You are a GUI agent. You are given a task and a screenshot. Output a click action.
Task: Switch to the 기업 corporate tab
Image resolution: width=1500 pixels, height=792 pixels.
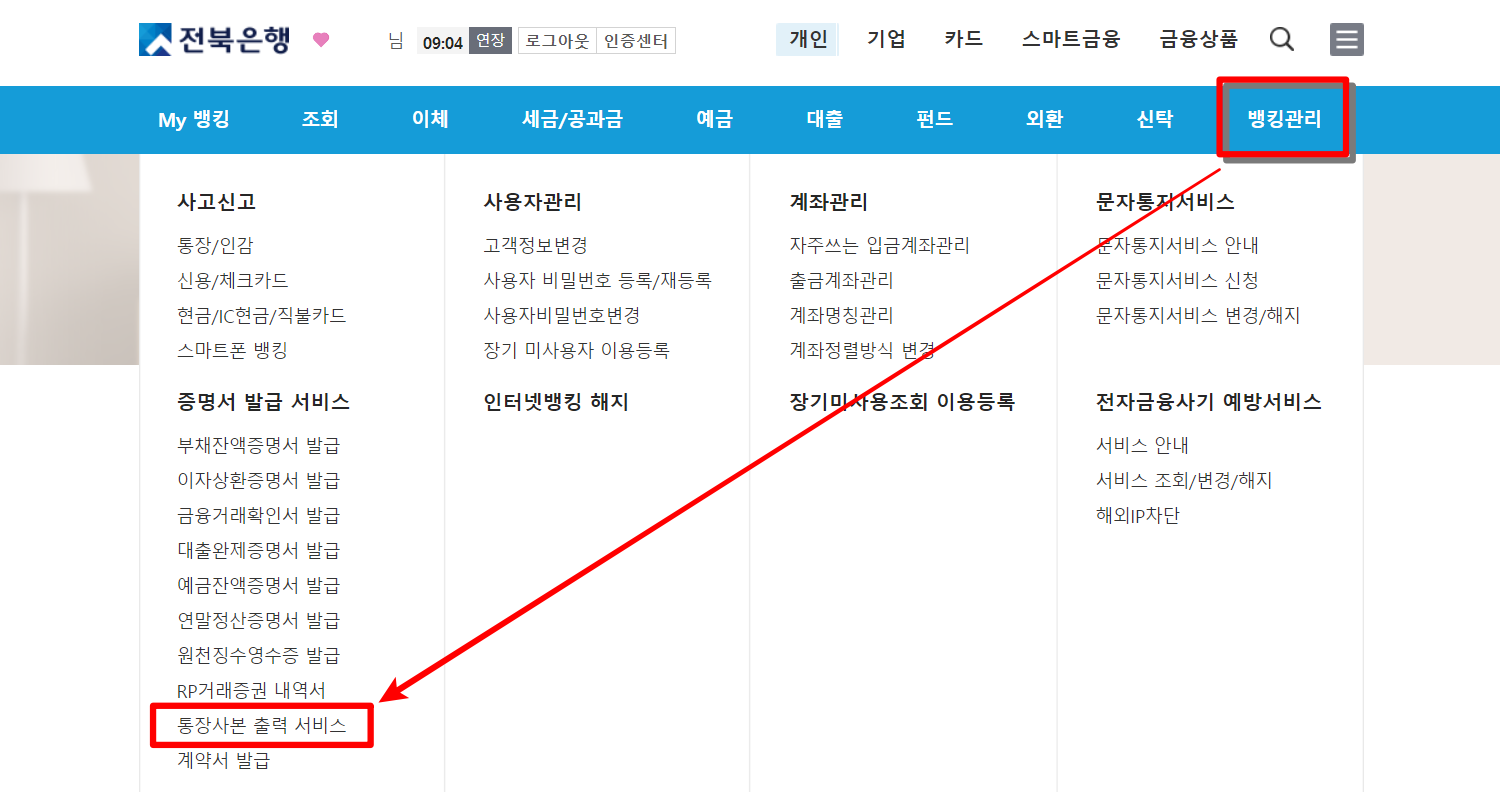coord(885,38)
